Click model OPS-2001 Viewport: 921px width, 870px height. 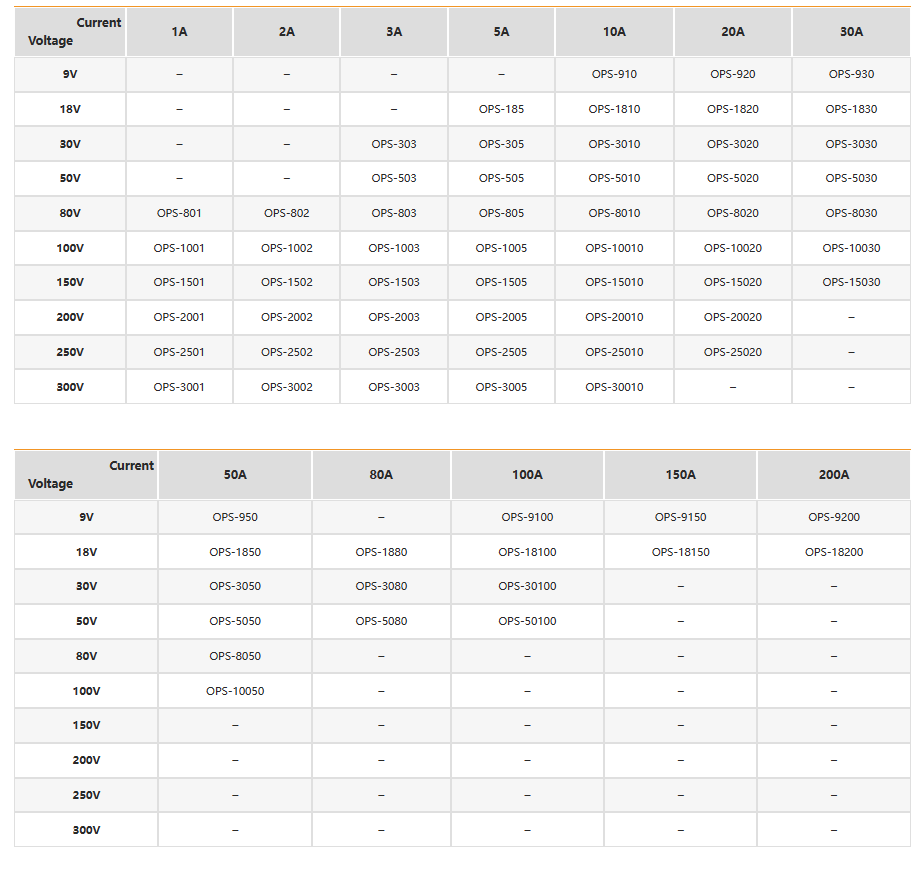pos(179,317)
